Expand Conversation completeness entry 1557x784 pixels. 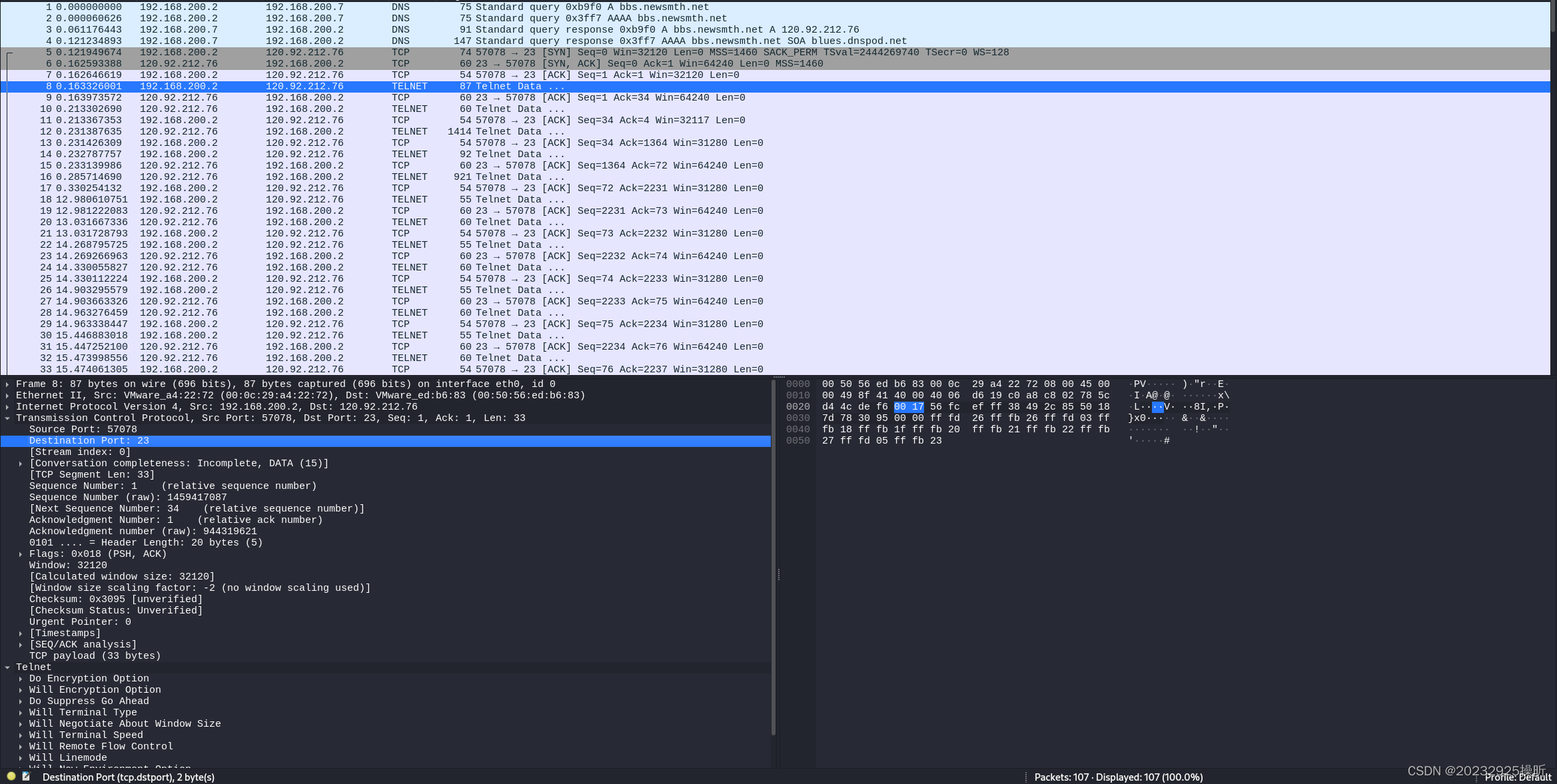21,464
